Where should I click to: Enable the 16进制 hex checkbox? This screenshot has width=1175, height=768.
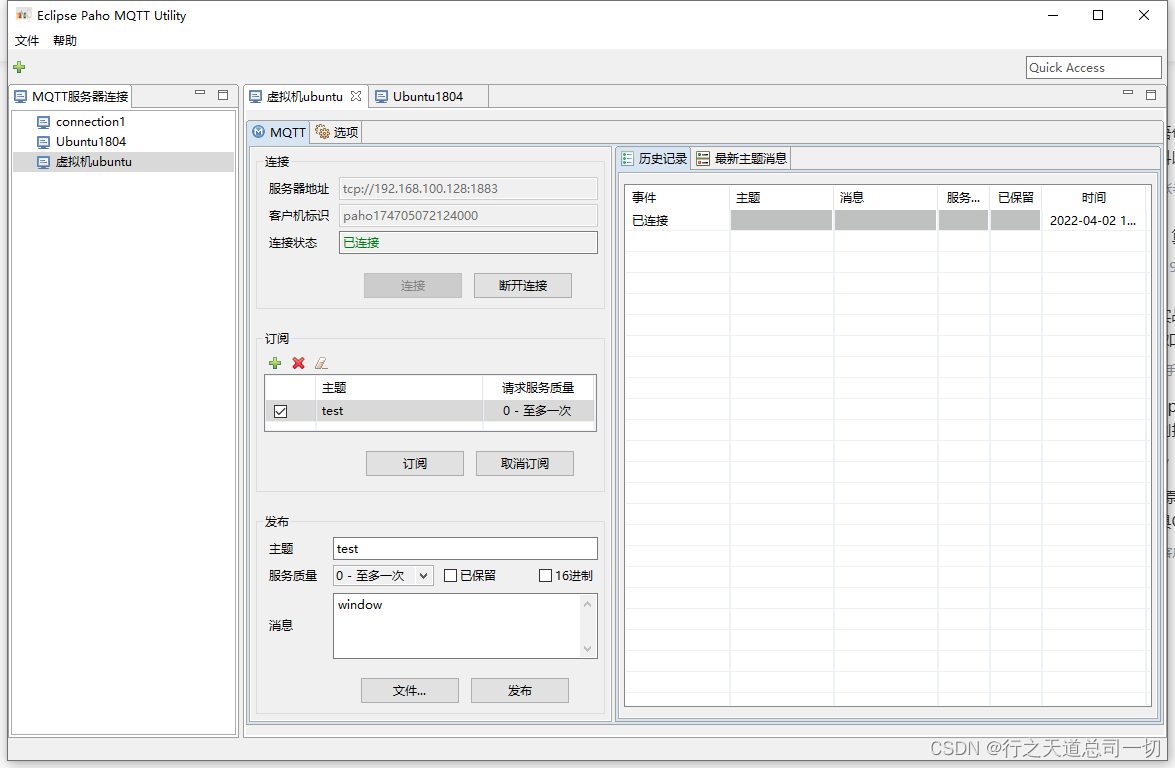(x=546, y=575)
